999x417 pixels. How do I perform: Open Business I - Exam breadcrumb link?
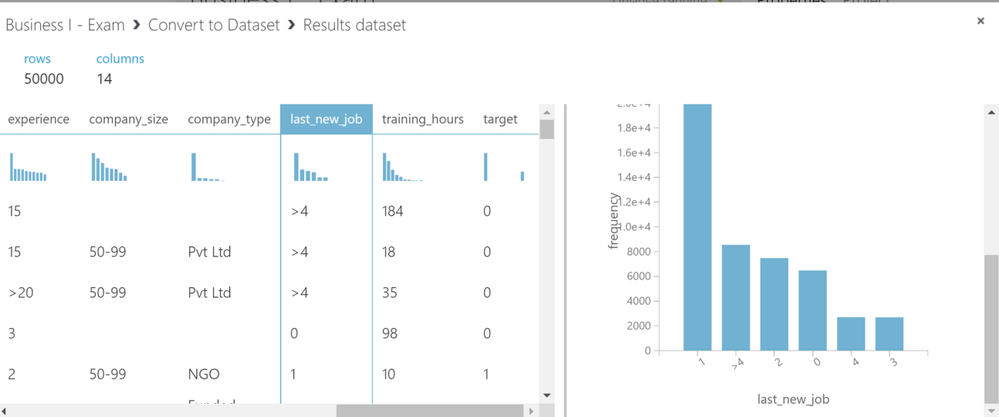click(x=65, y=25)
